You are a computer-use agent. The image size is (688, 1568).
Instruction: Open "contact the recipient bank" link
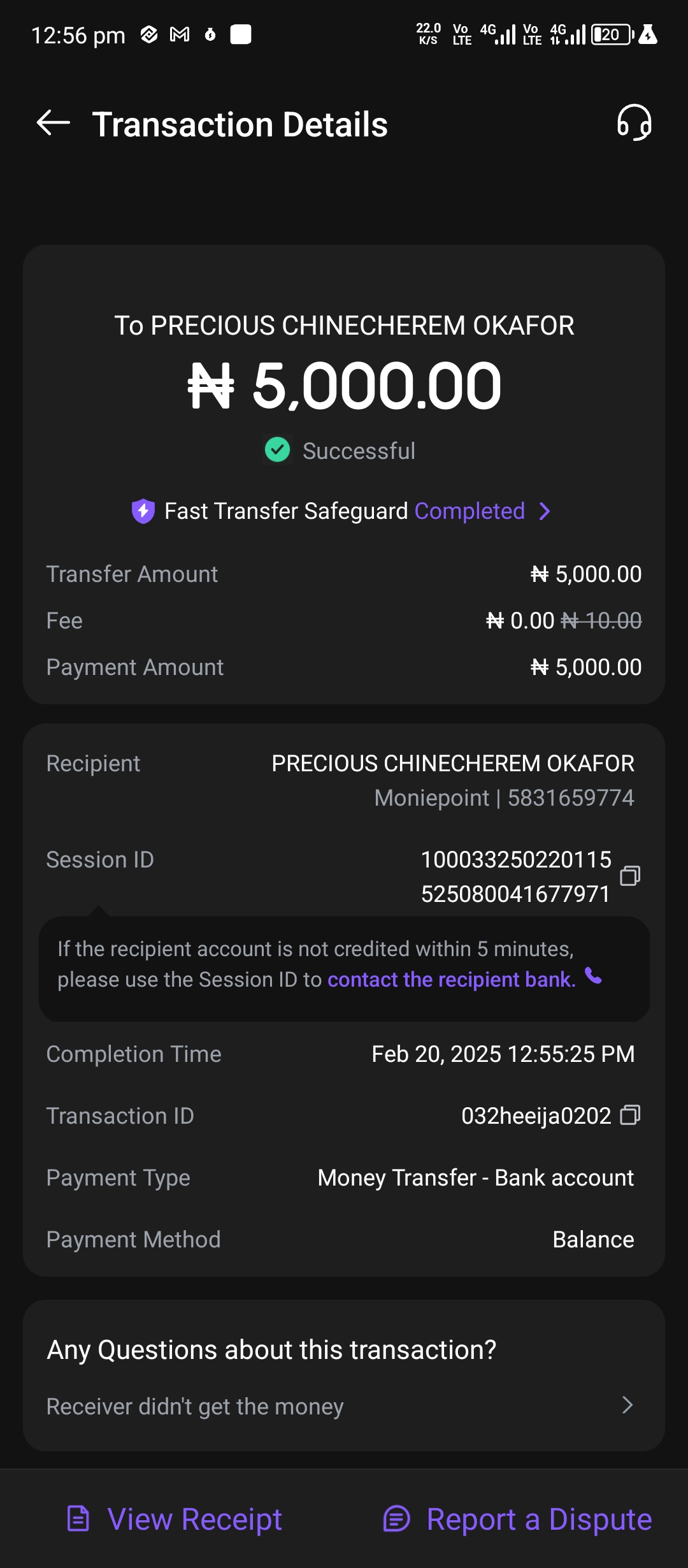tap(451, 980)
